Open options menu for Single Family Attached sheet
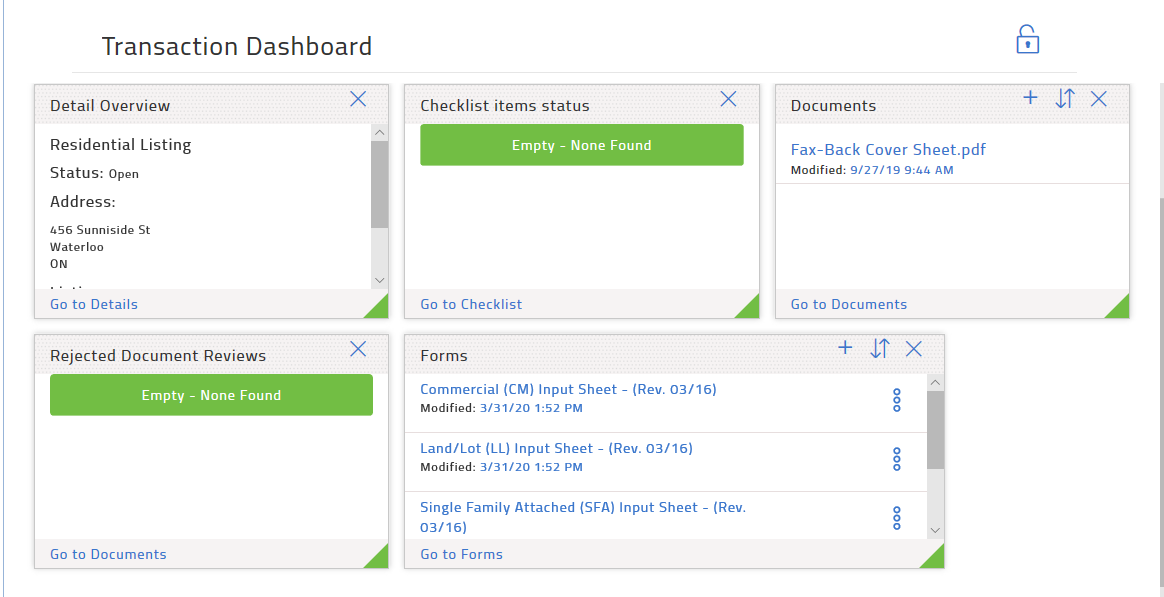 click(x=896, y=516)
